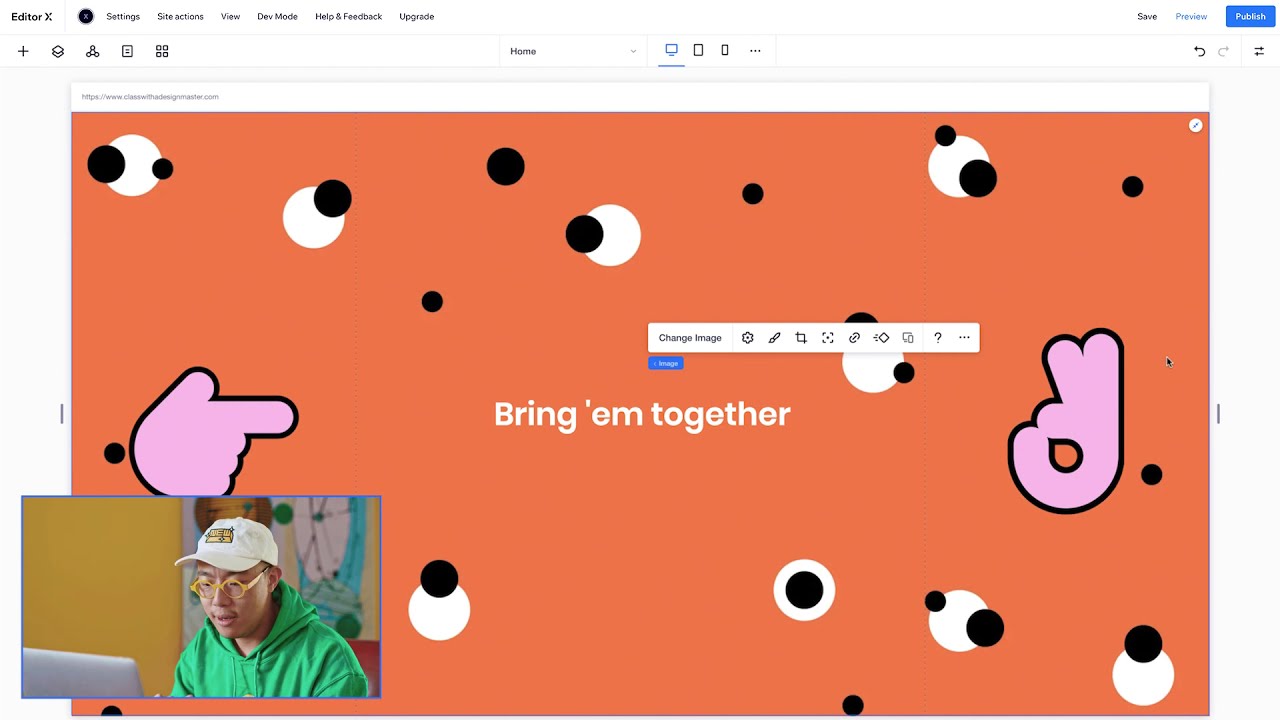The image size is (1280, 720).
Task: Open the Upgrade menu item
Action: pyautogui.click(x=416, y=16)
